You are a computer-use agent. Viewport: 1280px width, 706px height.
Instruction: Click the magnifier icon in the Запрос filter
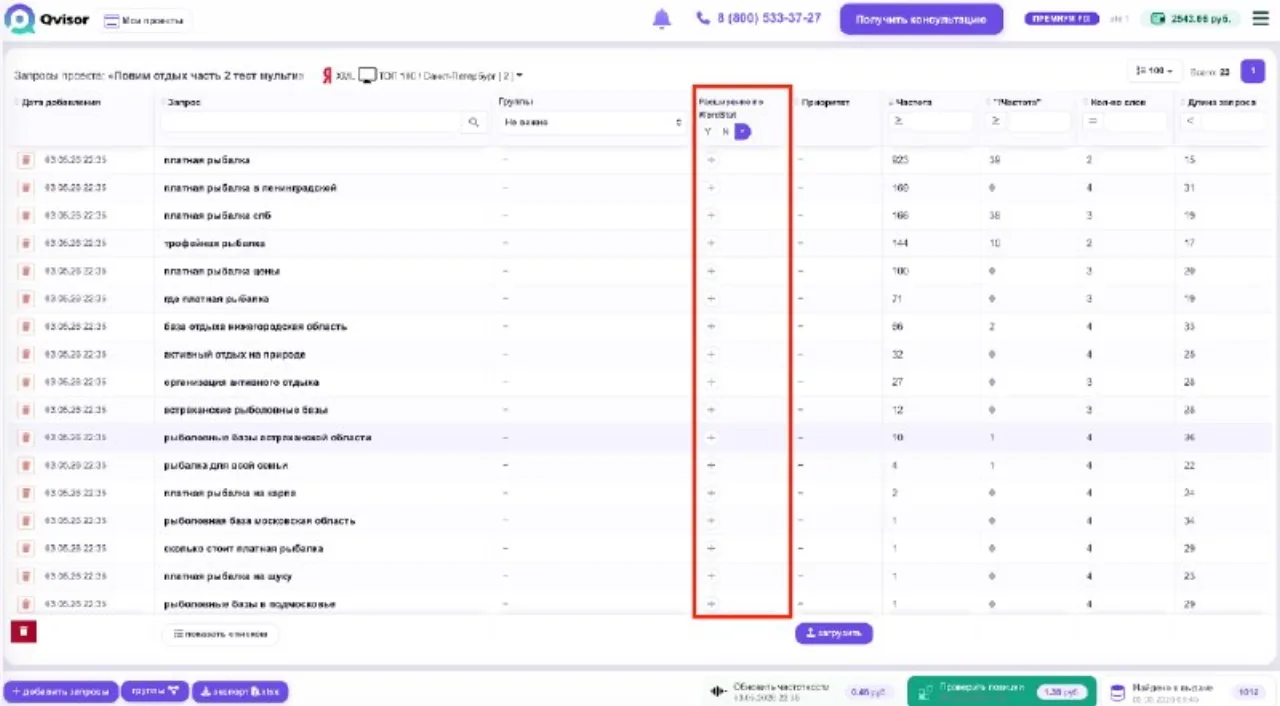pos(473,122)
